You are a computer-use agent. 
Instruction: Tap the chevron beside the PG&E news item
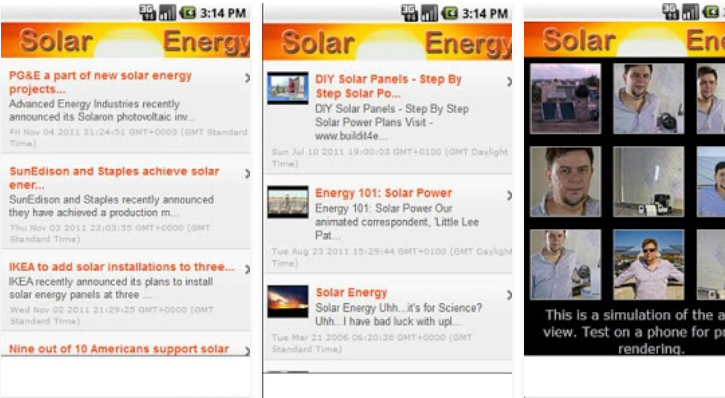(x=247, y=78)
